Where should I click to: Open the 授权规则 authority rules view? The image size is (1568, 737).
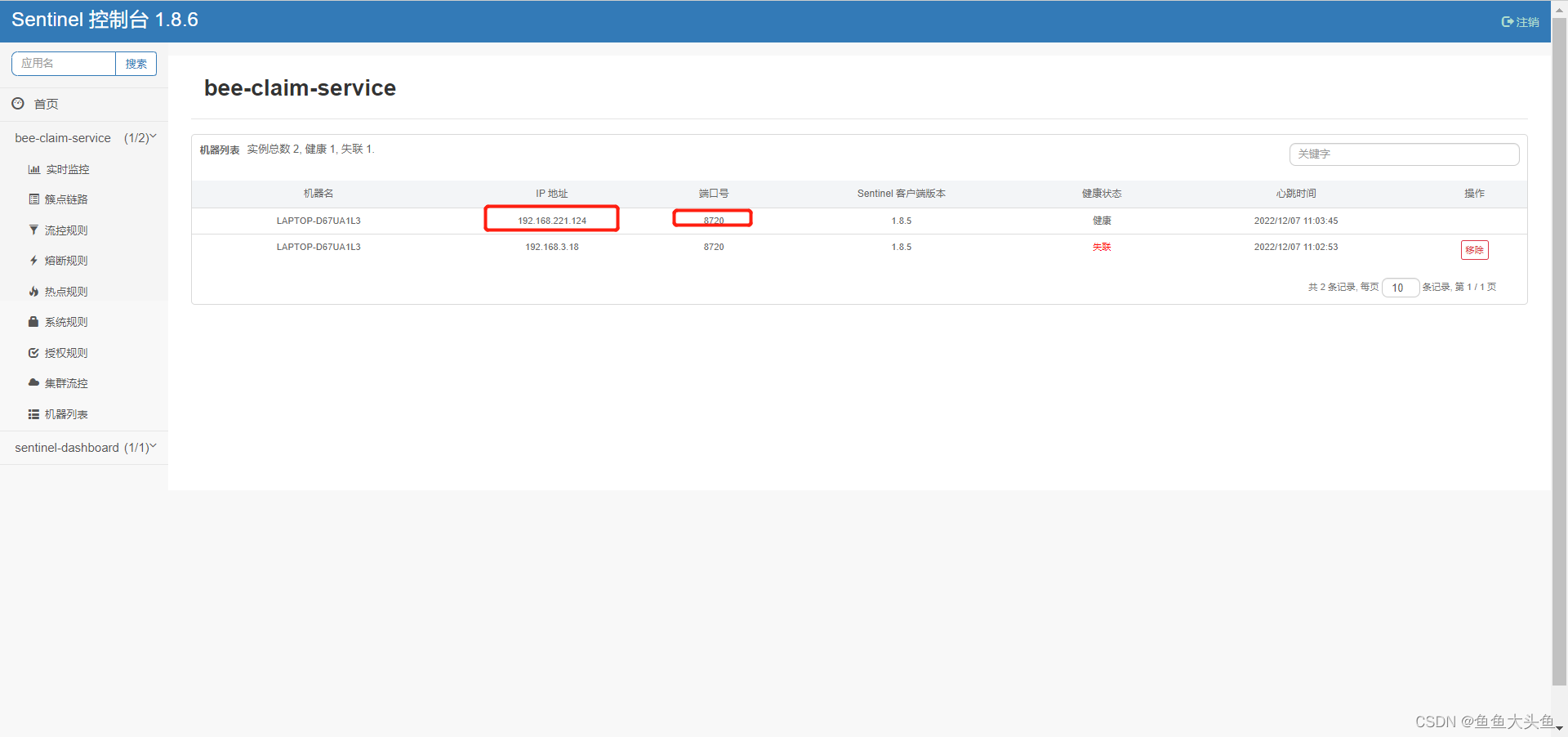tap(67, 352)
